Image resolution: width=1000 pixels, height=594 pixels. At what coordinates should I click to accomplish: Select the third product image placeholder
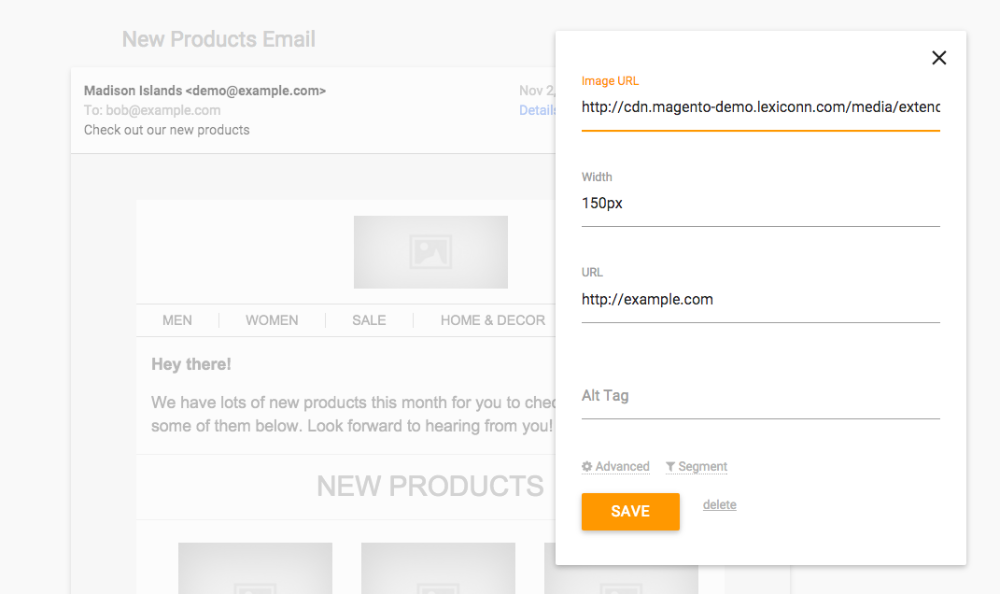(x=549, y=568)
